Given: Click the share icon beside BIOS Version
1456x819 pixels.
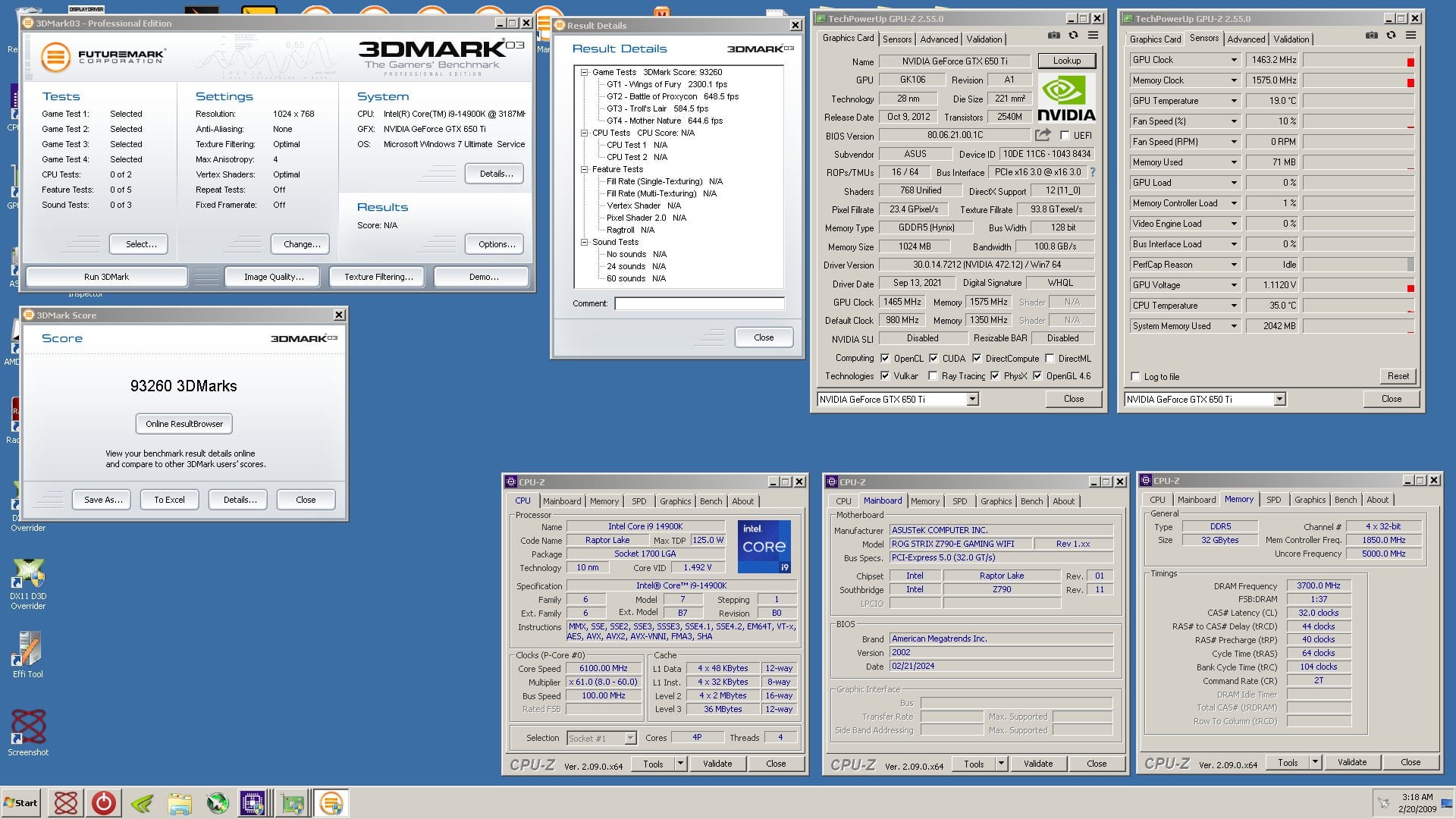Looking at the screenshot, I should coord(1043,135).
